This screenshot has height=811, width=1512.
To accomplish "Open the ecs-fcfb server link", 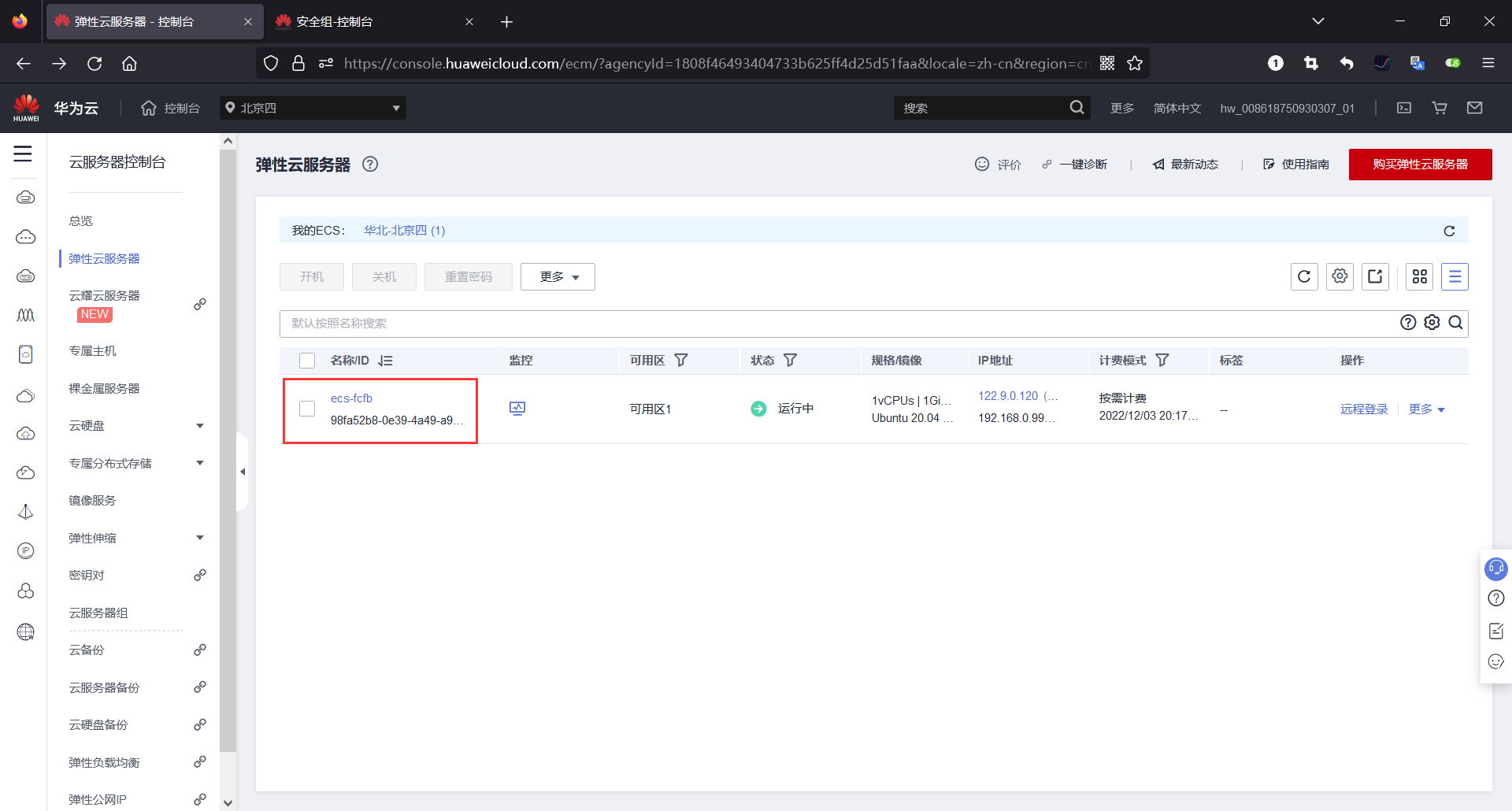I will click(351, 398).
